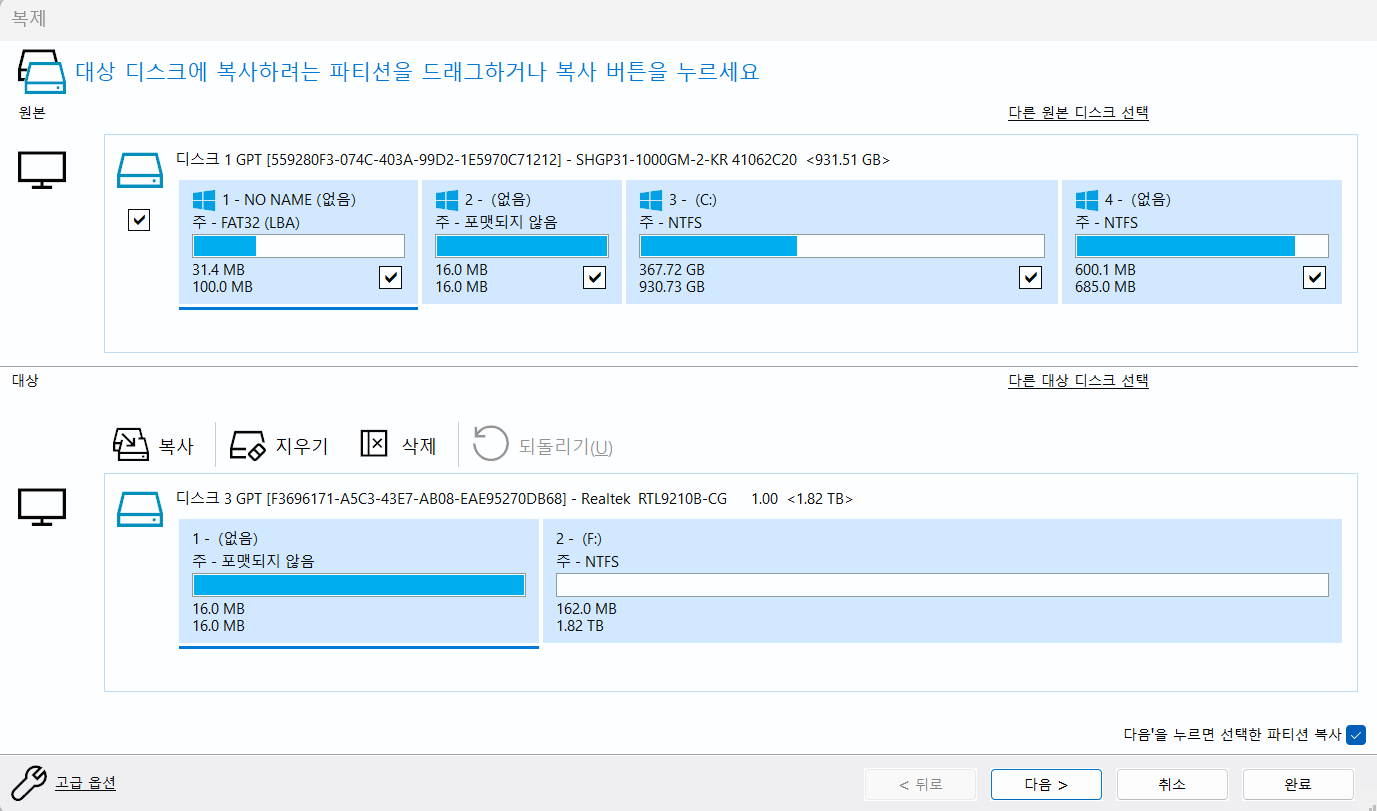
Task: Click the Disk 3 GPT Realtek description text
Action: [514, 498]
